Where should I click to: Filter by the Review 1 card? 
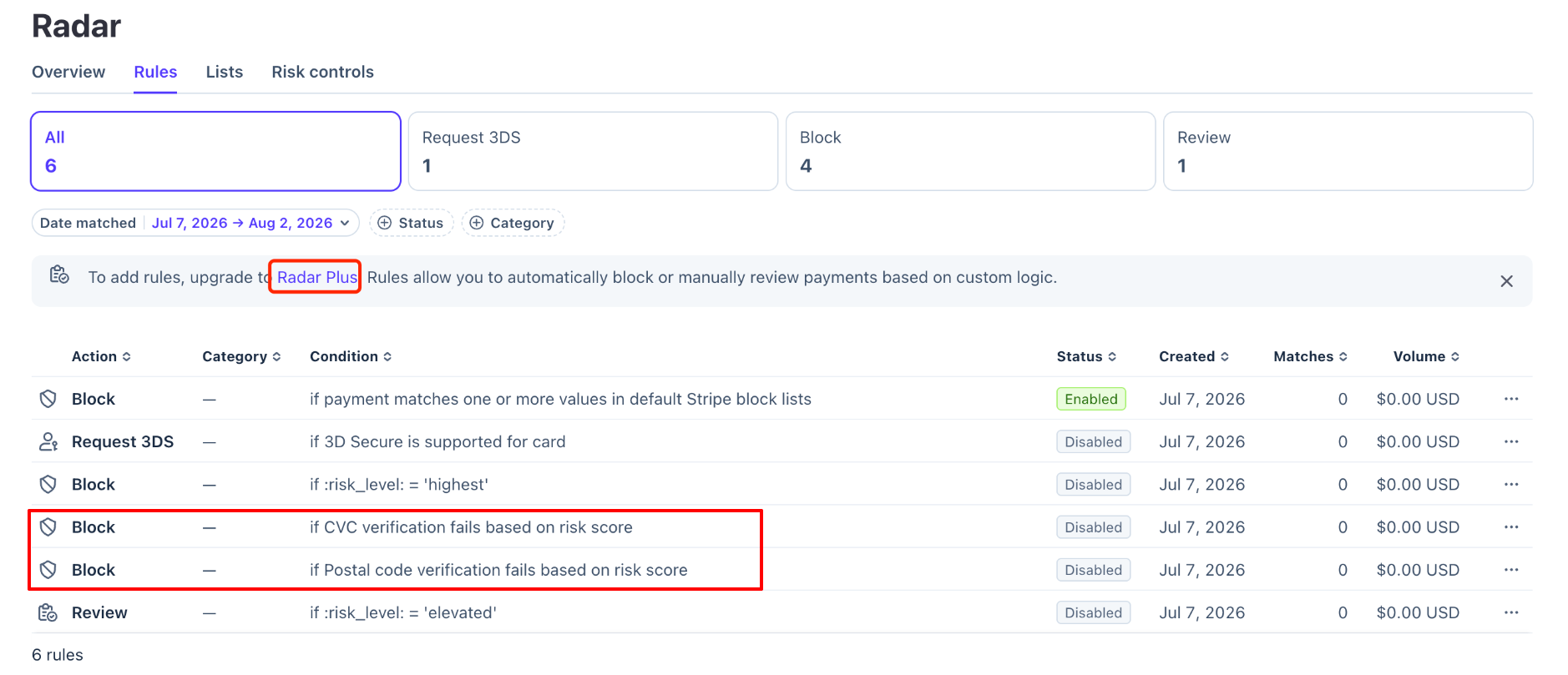1348,151
